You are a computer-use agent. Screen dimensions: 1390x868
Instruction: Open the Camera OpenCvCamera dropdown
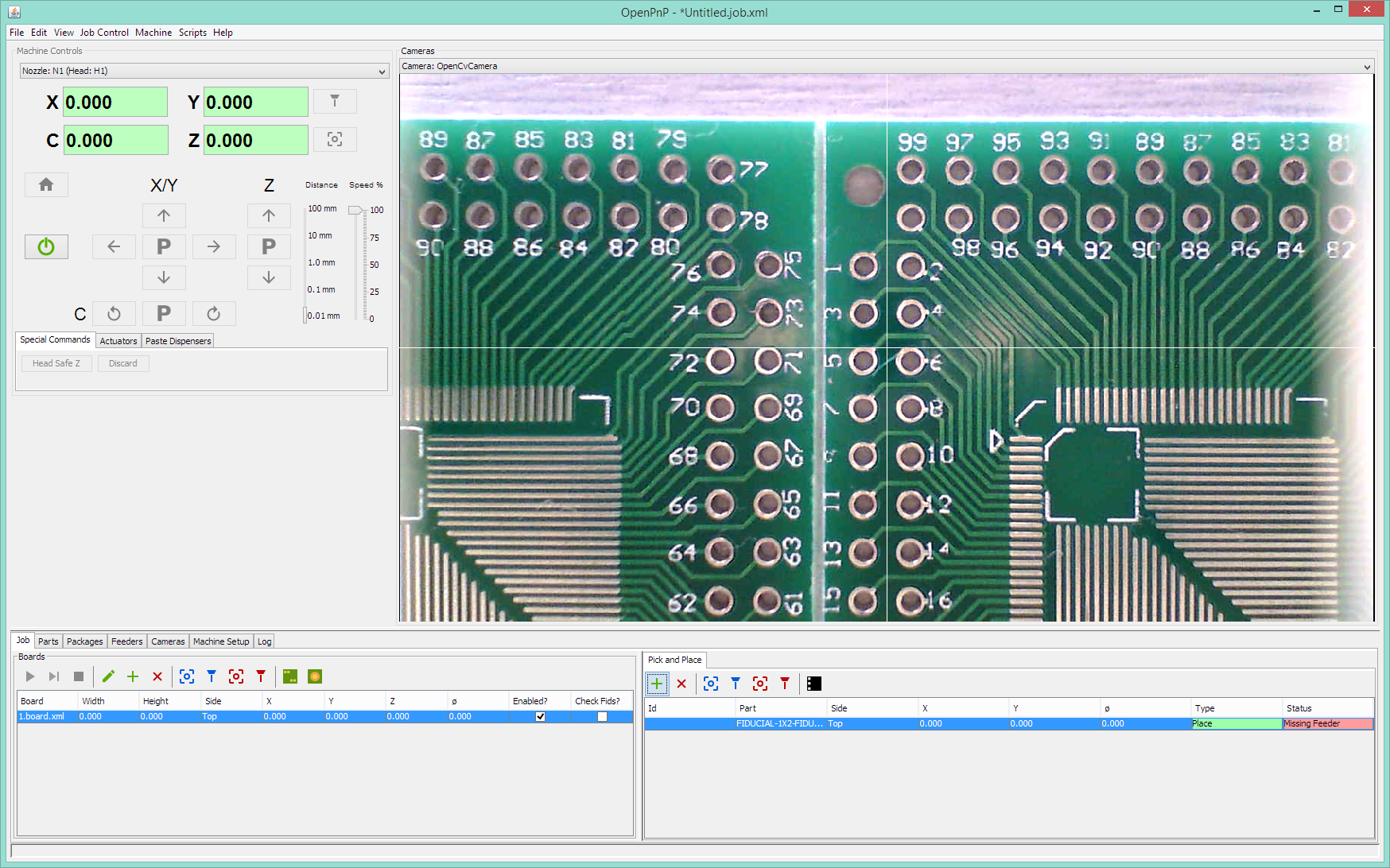tap(886, 66)
